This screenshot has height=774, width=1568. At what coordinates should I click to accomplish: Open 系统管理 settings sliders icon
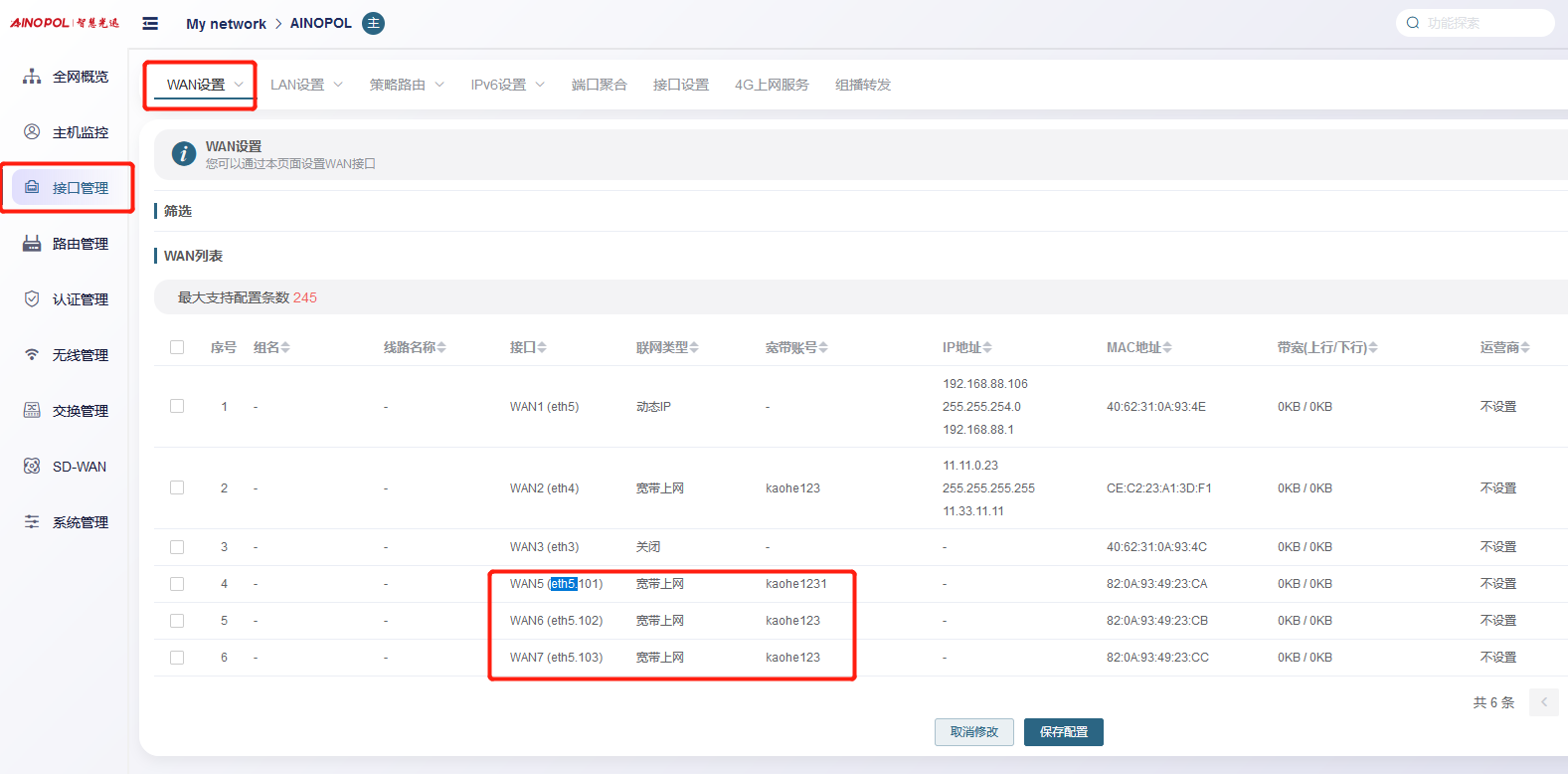32,522
